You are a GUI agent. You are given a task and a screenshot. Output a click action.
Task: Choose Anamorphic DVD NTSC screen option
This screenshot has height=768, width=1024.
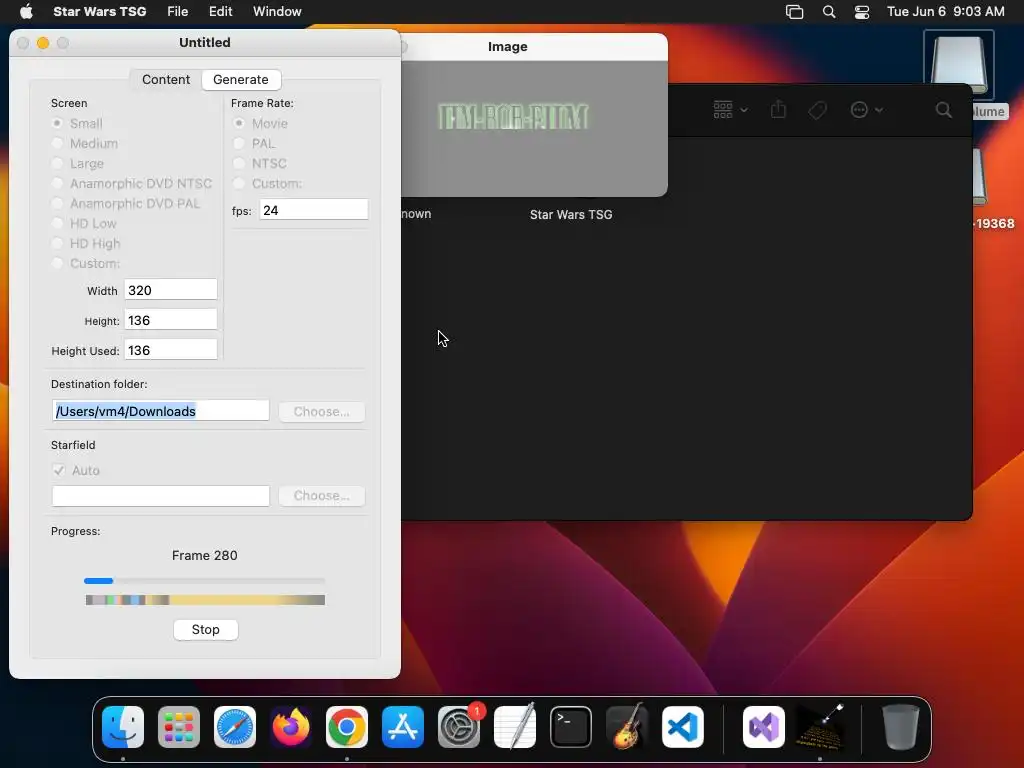coord(57,184)
